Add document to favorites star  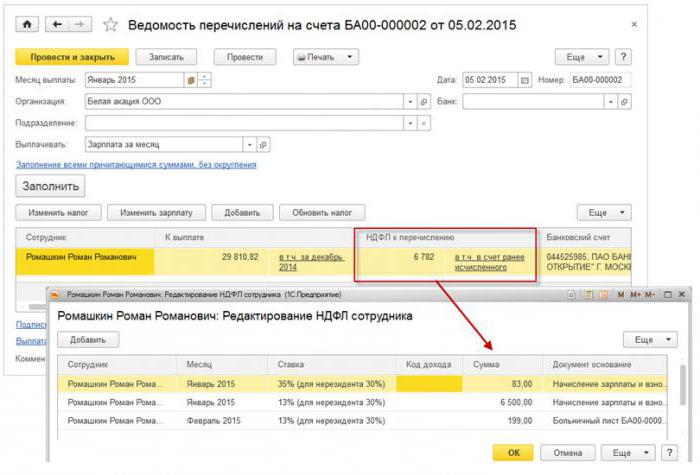(110, 24)
